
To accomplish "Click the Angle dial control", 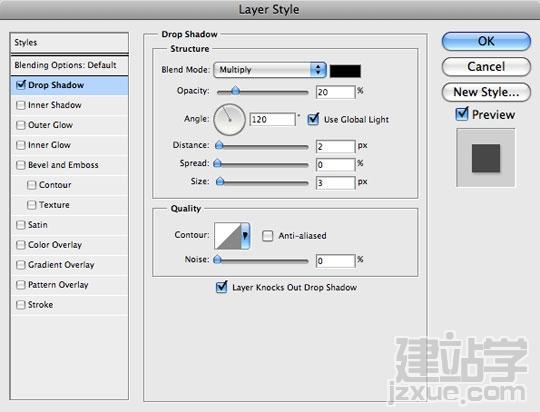I will [x=229, y=120].
